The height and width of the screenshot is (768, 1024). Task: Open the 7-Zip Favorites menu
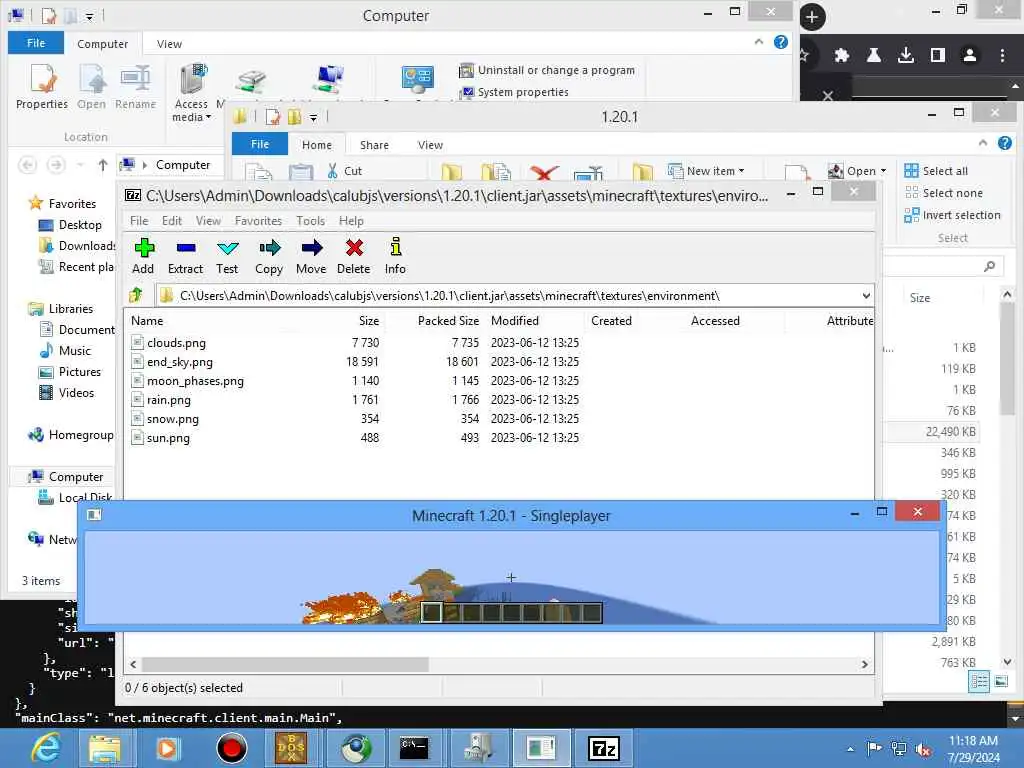click(258, 221)
